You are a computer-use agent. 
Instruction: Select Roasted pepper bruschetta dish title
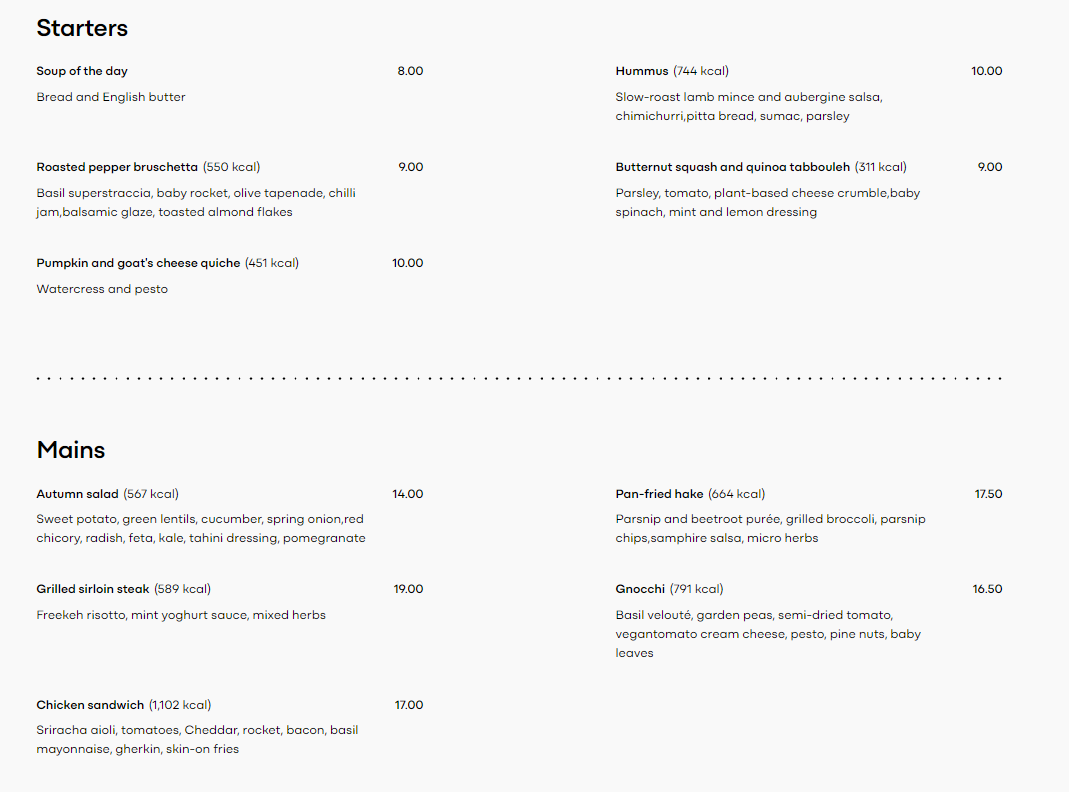[x=117, y=167]
